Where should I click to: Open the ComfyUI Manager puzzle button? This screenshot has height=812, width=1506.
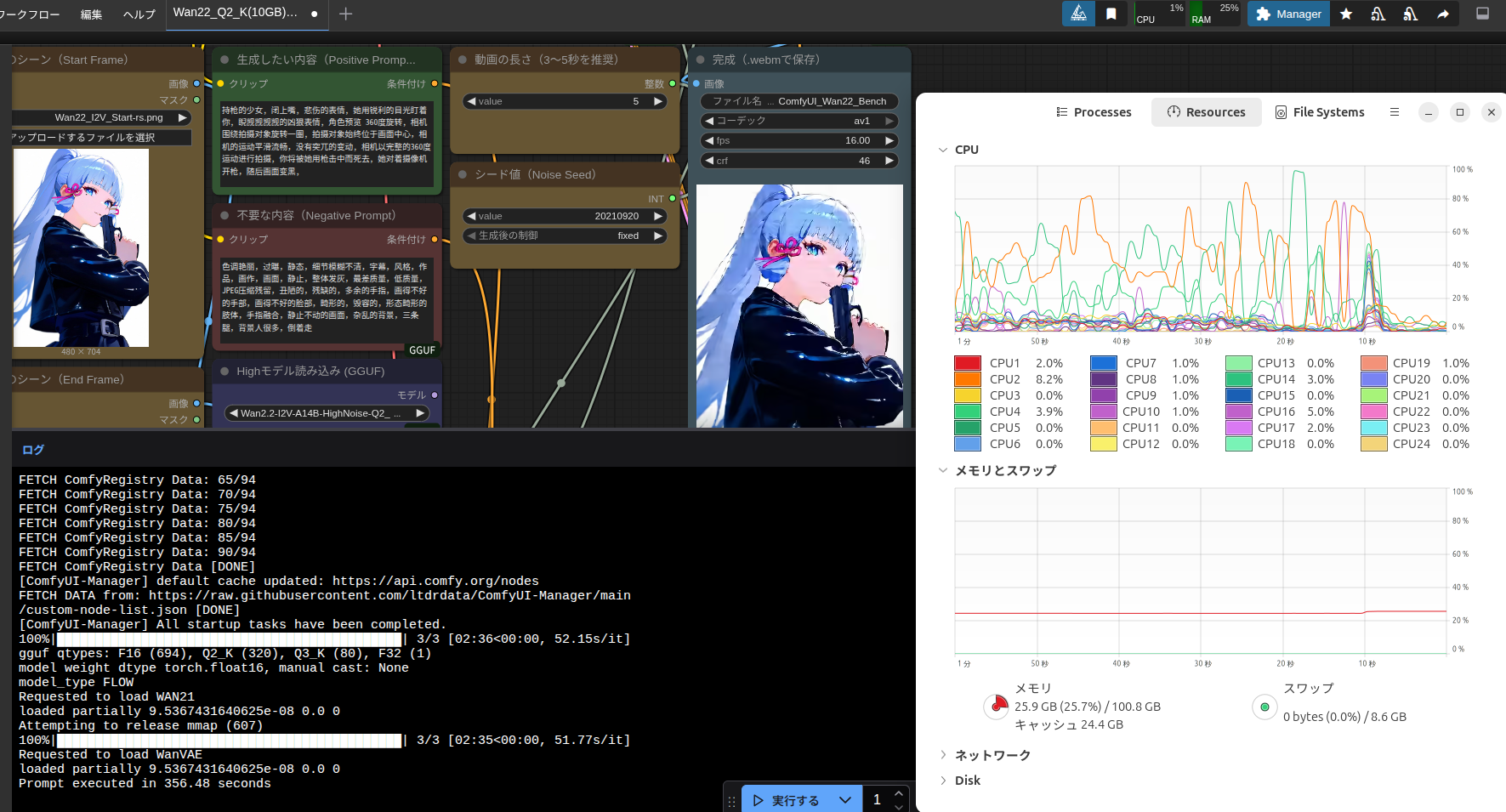(1288, 14)
